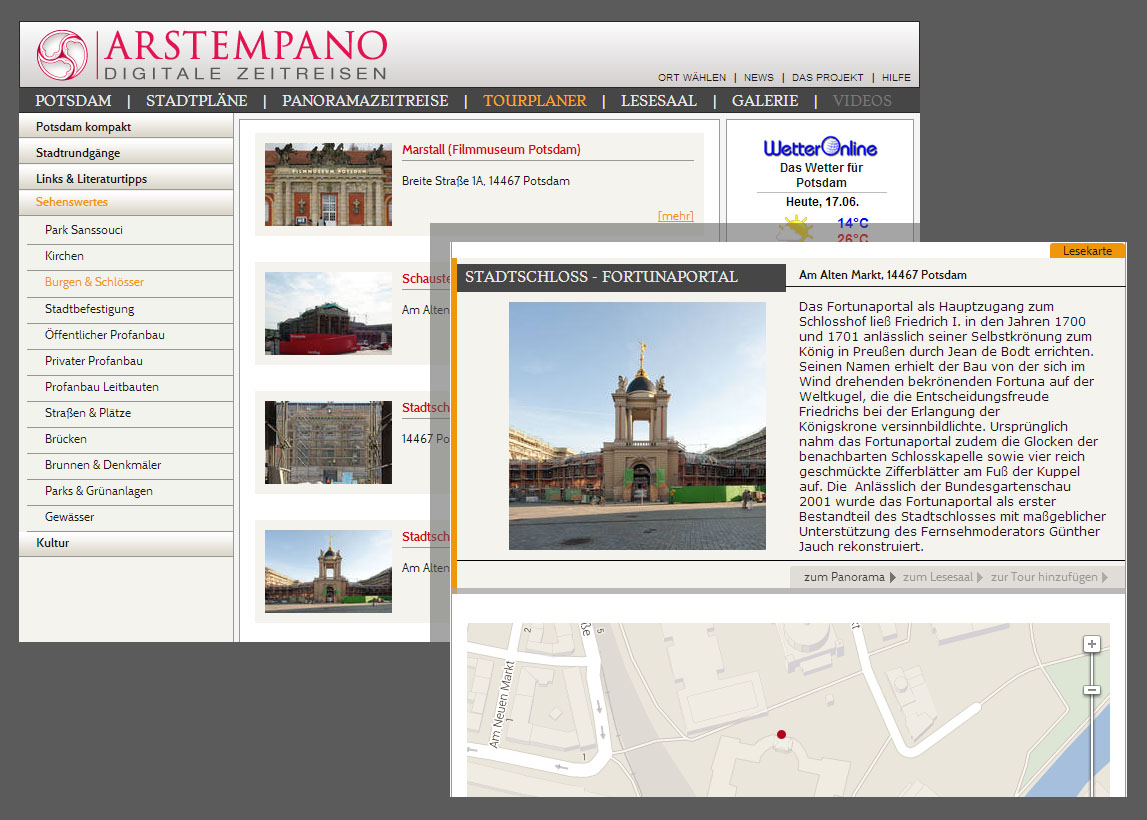Screen dimensions: 1147x820
Task: Select Park Sanssouci in the sidebar
Action: (x=129, y=230)
